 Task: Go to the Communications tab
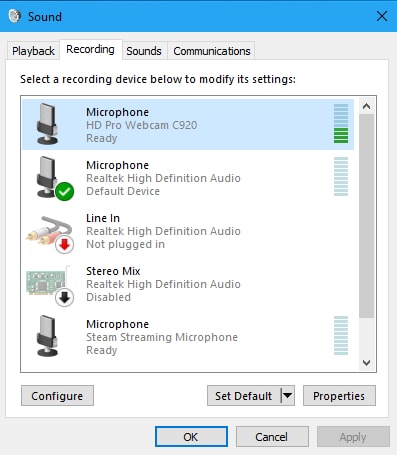tap(212, 51)
